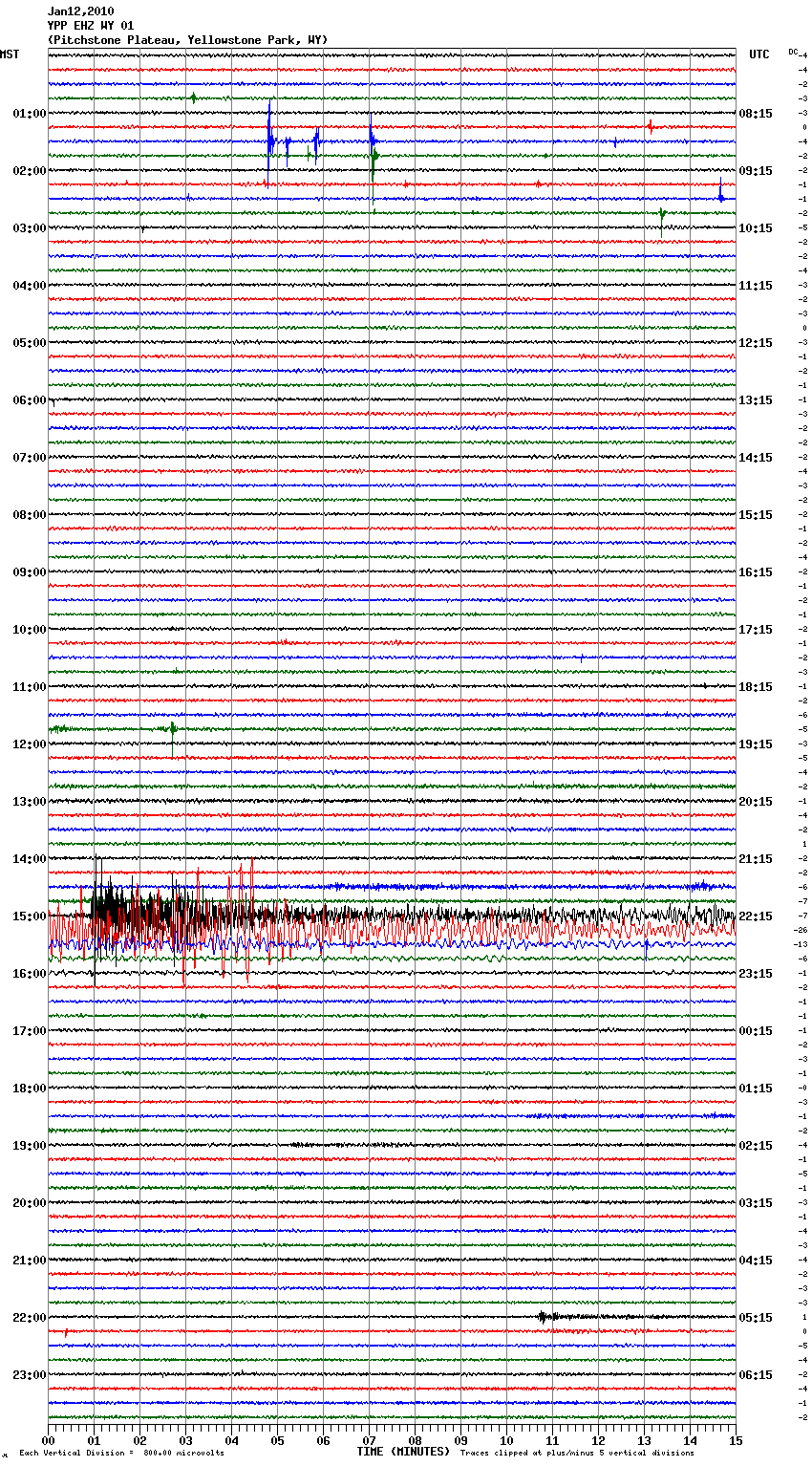812x1466 pixels.
Task: Click the 00 minute axis tick label
Action: (x=48, y=1440)
